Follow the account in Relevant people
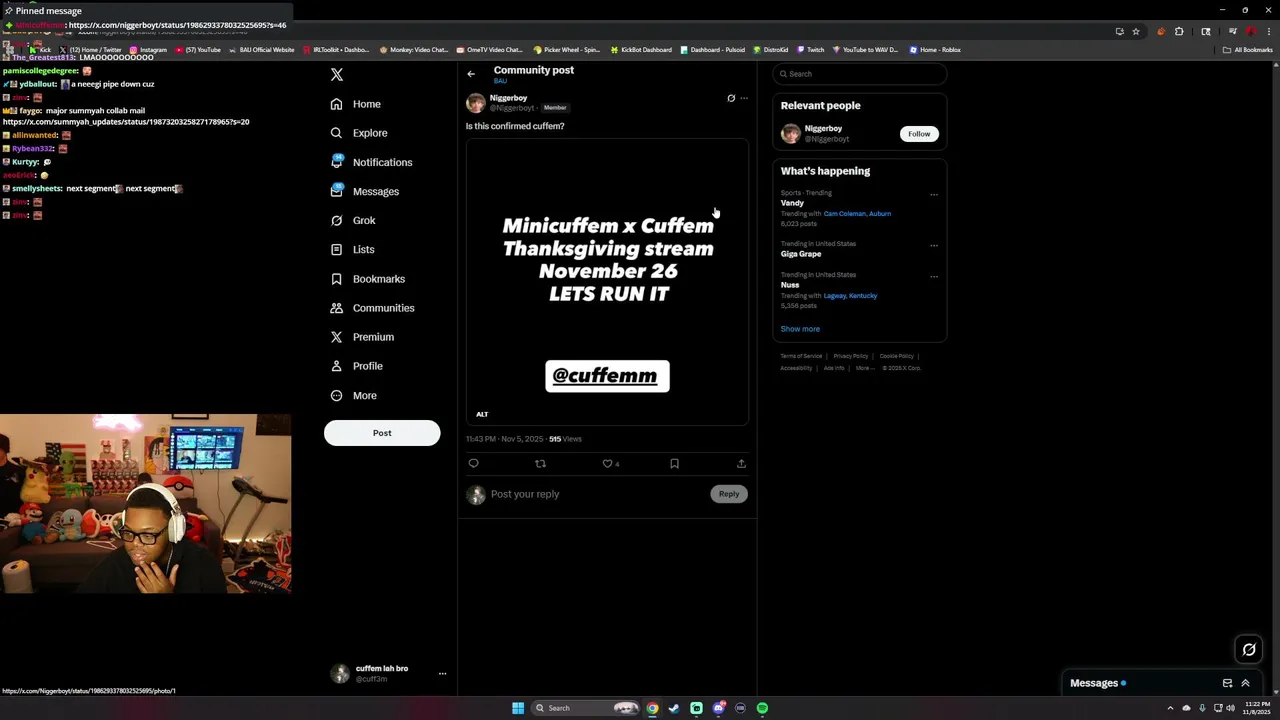The width and height of the screenshot is (1280, 720). click(919, 134)
